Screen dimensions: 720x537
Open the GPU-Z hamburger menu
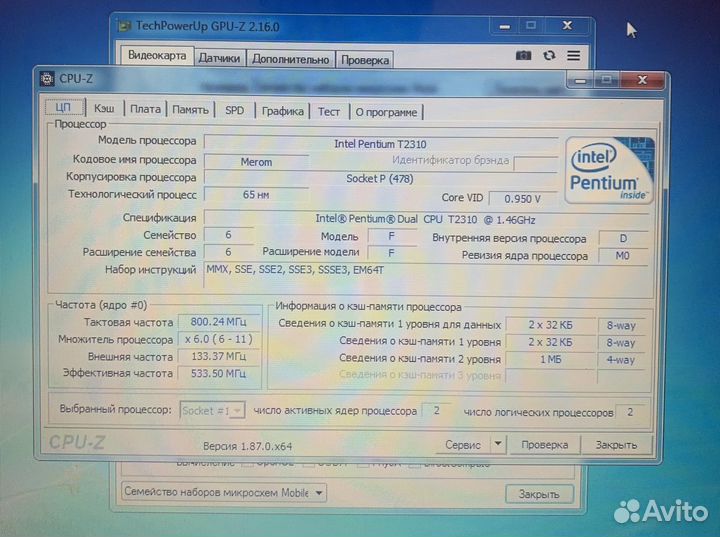tap(574, 56)
